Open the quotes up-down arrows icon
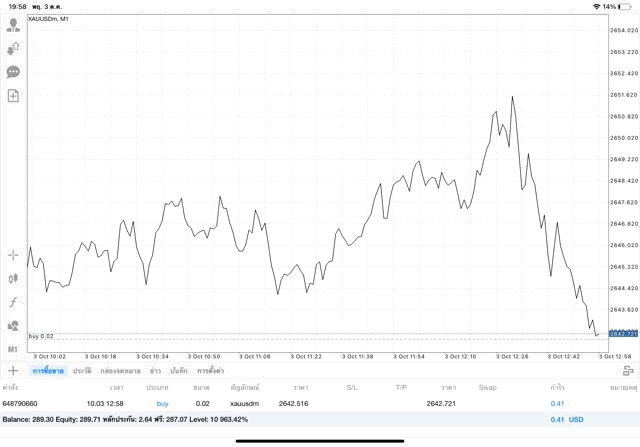The width and height of the screenshot is (640, 447). click(x=13, y=48)
